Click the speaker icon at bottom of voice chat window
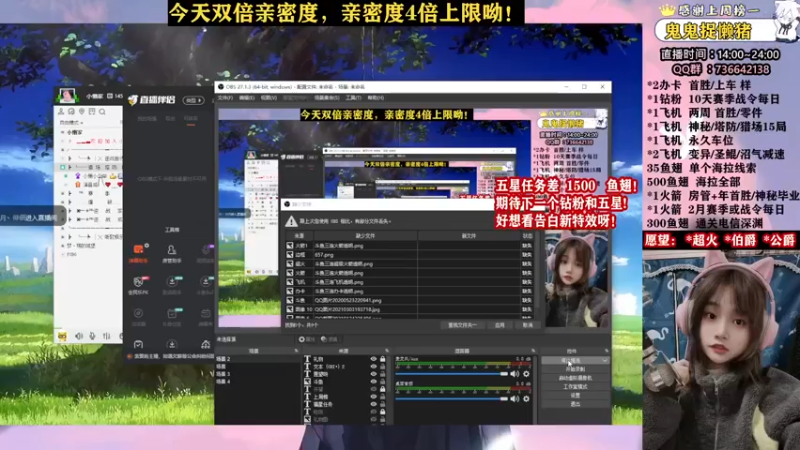 point(79,336)
